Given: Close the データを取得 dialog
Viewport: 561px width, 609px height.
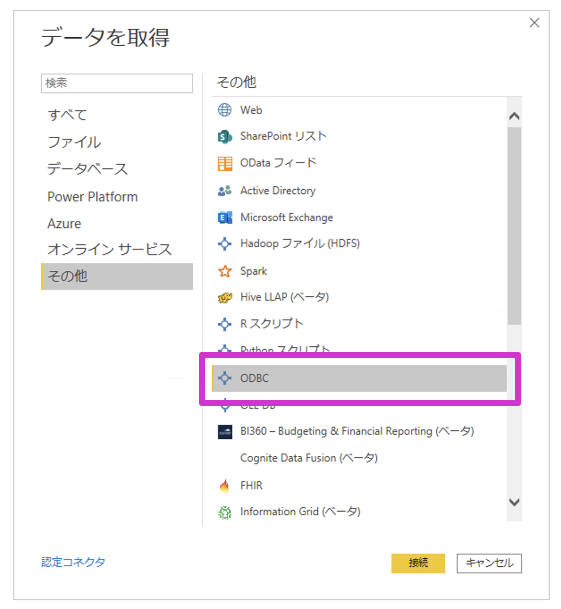Looking at the screenshot, I should pyautogui.click(x=535, y=23).
